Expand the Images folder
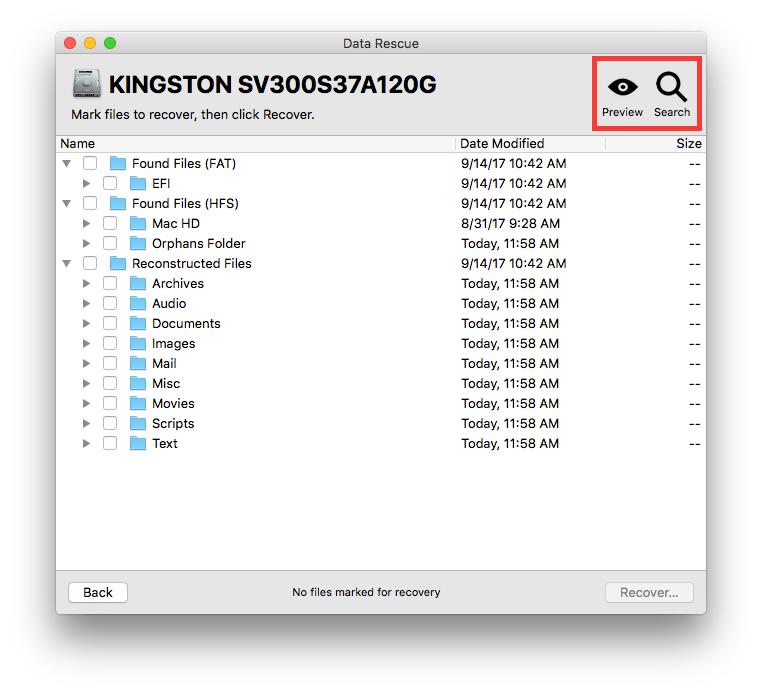Viewport: 762px width, 694px height. (x=86, y=344)
